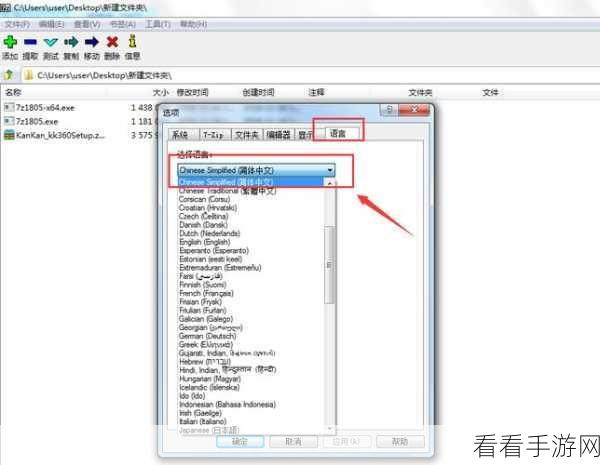
Task: Click the green Add (添加) toolbar icon
Action: click(x=10, y=42)
